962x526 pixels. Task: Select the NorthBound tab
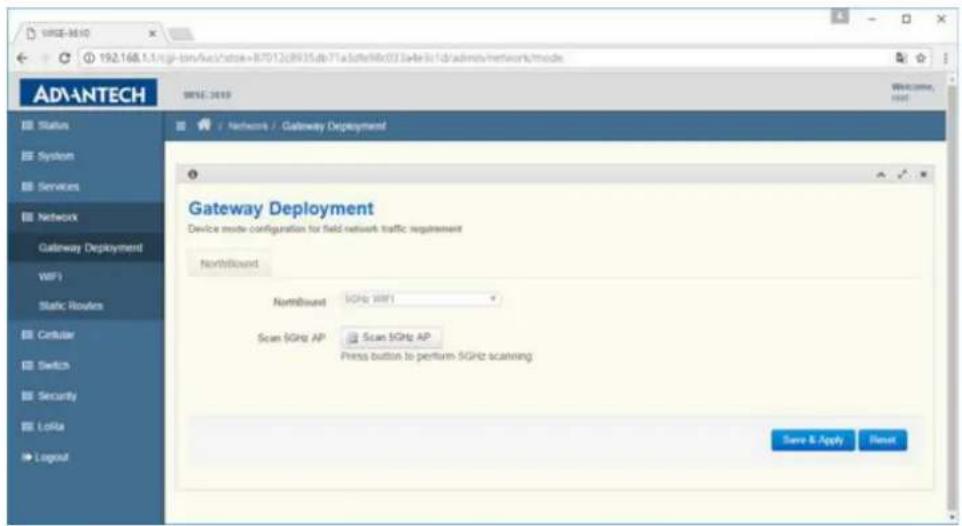click(229, 264)
